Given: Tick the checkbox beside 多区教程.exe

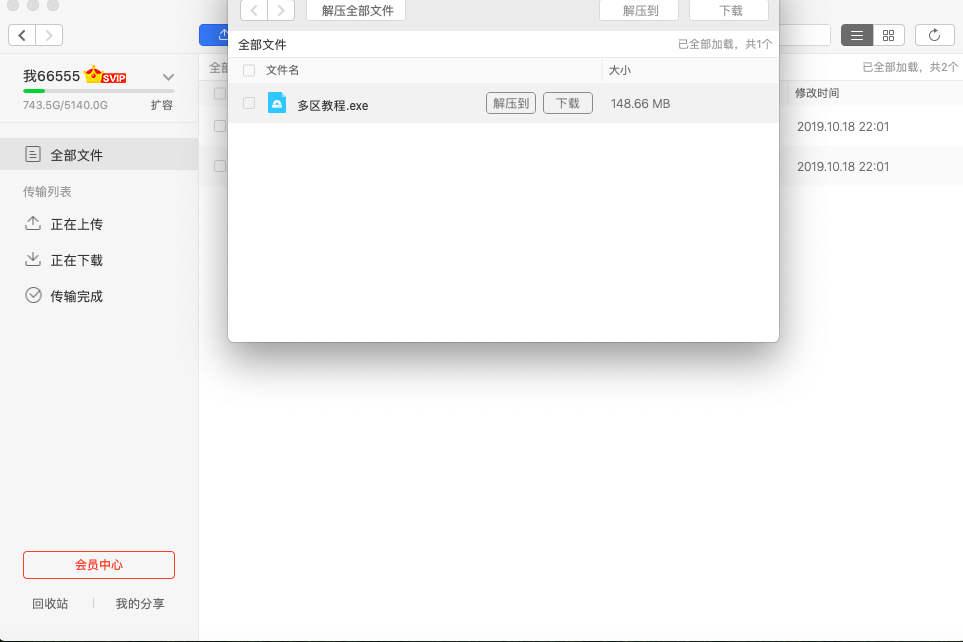Looking at the screenshot, I should (x=249, y=103).
